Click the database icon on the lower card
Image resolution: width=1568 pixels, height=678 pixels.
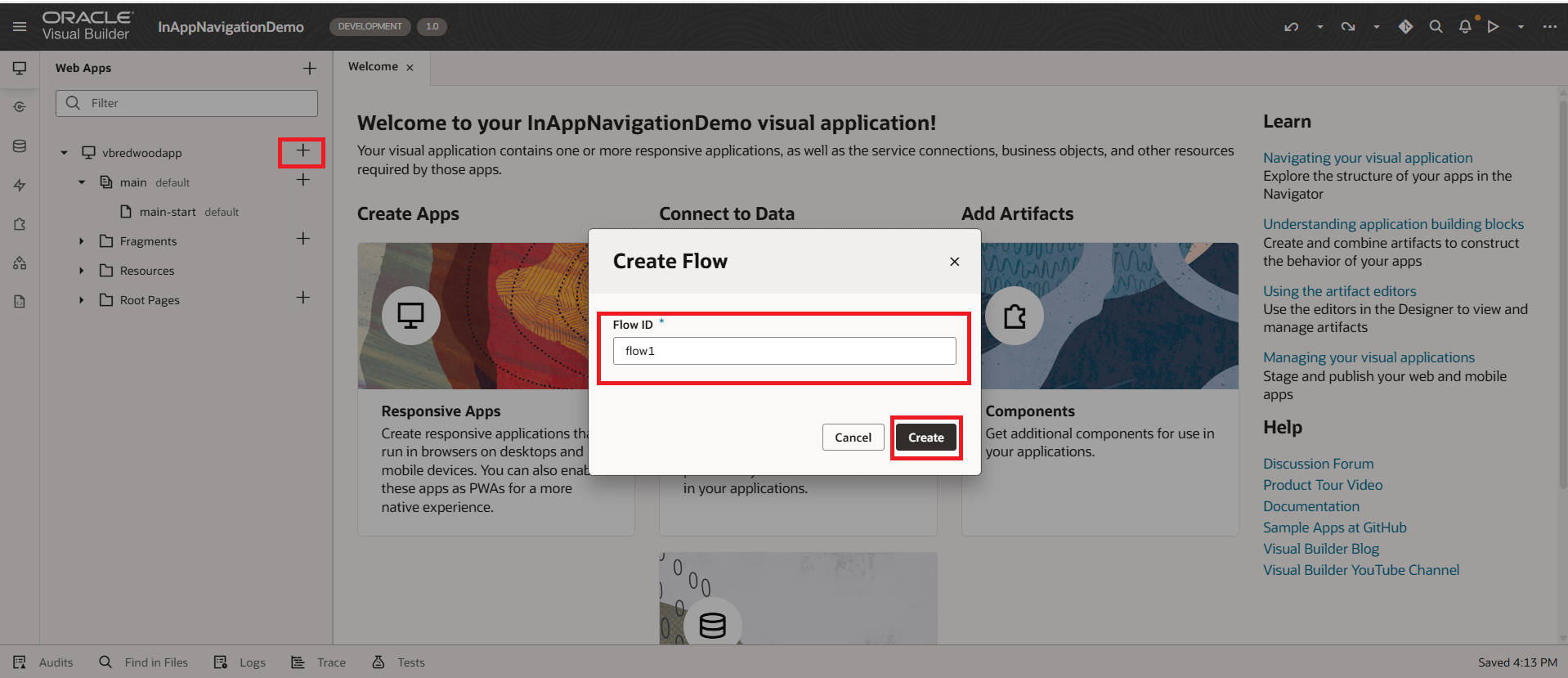(712, 625)
